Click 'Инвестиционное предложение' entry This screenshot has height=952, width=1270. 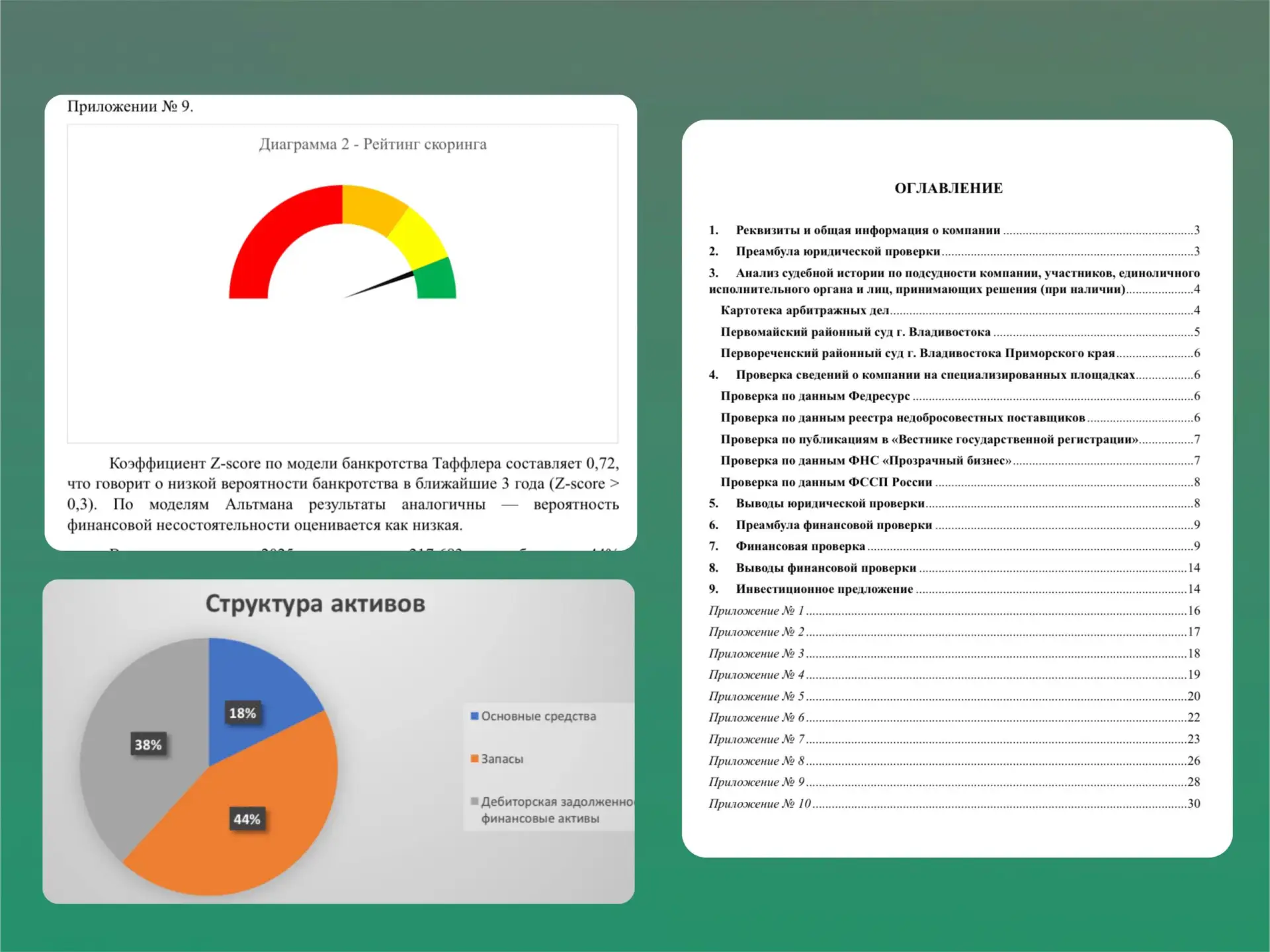click(954, 589)
